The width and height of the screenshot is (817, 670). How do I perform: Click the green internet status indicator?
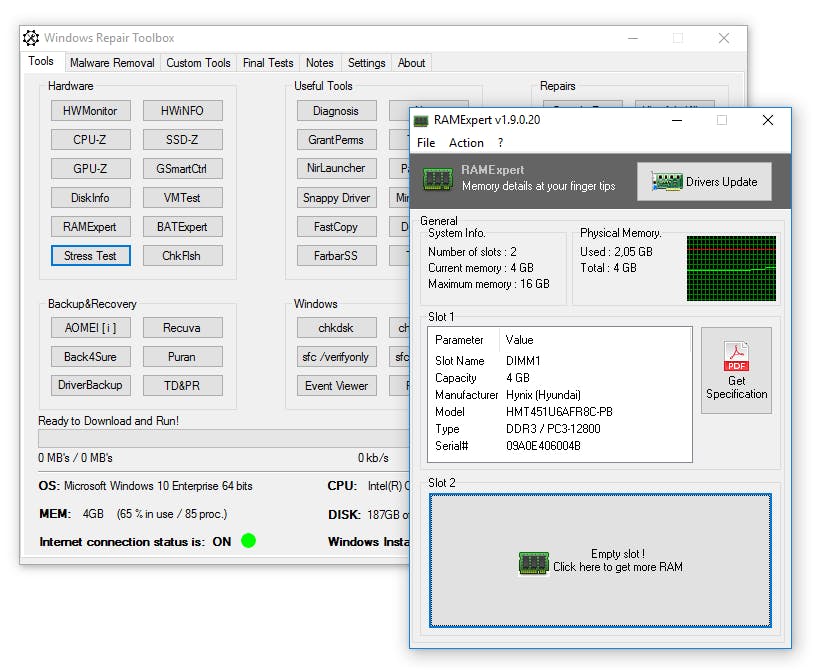click(x=248, y=541)
